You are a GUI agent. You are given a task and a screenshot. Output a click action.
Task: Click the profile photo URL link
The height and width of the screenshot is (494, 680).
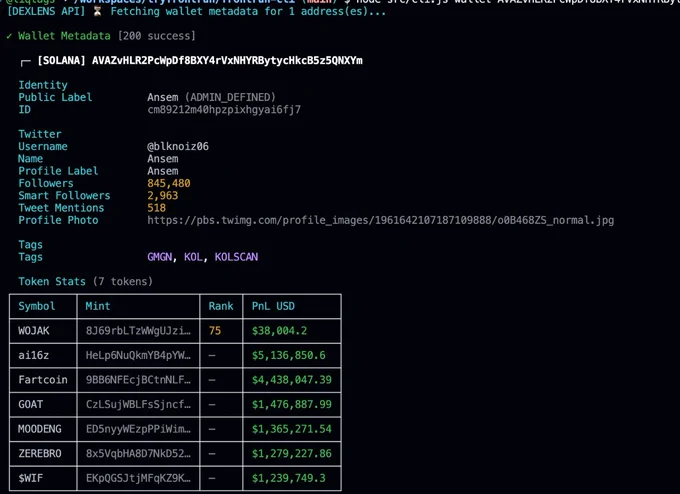click(x=380, y=220)
